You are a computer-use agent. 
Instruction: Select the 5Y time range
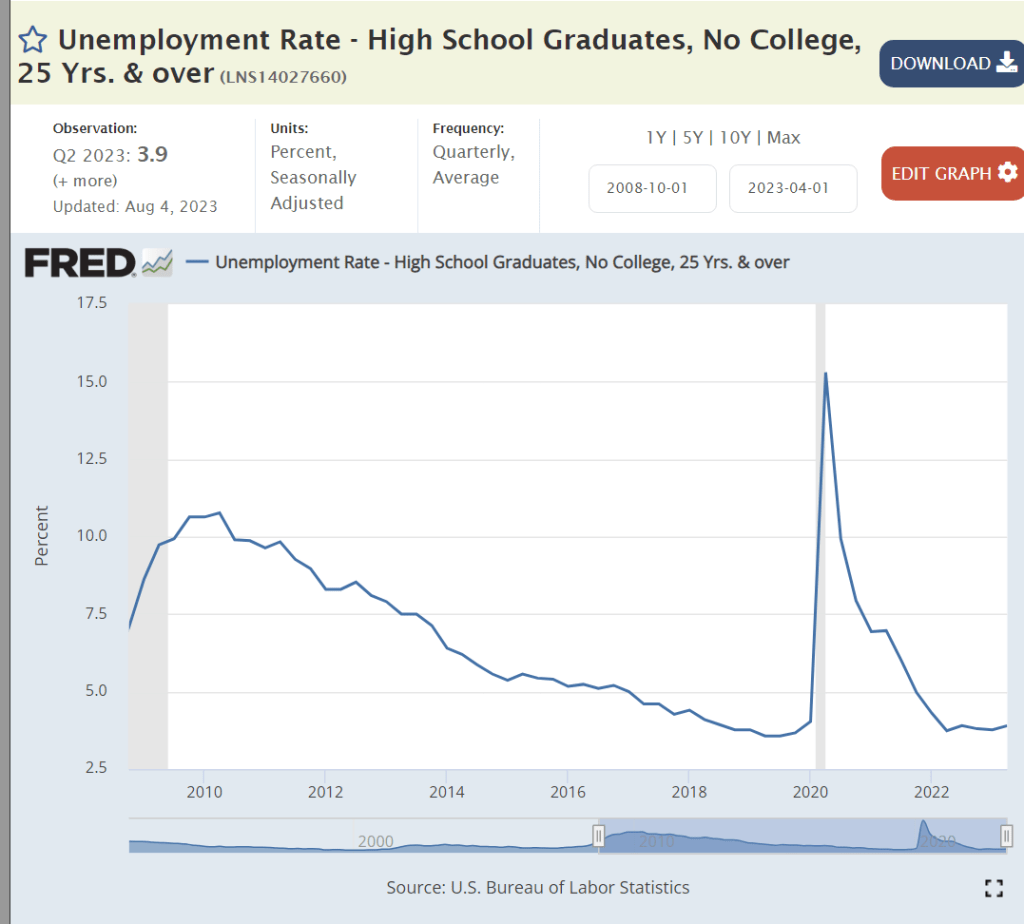(x=692, y=138)
